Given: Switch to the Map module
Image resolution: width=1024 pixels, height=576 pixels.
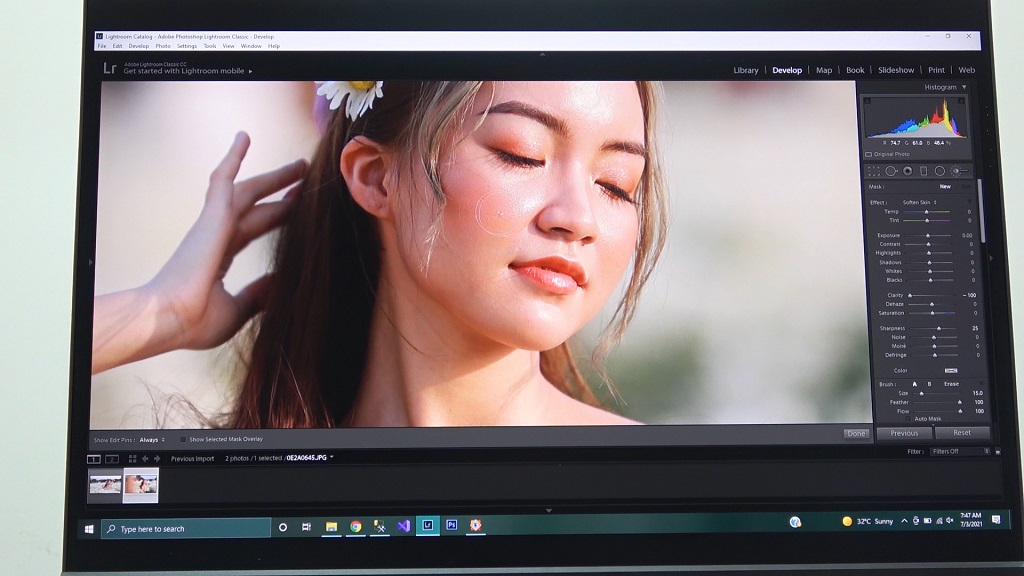Looking at the screenshot, I should [824, 70].
